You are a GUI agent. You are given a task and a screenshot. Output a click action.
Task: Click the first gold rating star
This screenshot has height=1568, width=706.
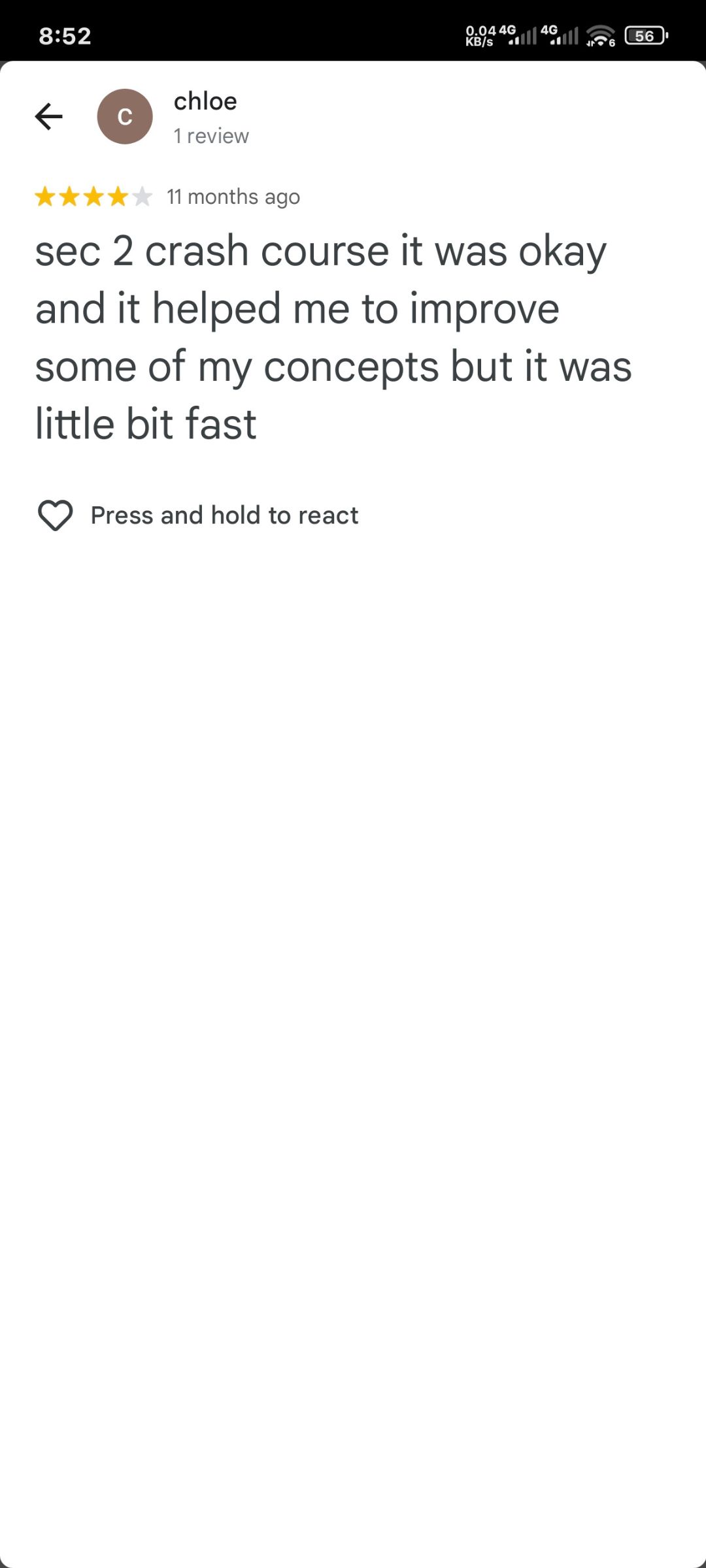click(45, 197)
